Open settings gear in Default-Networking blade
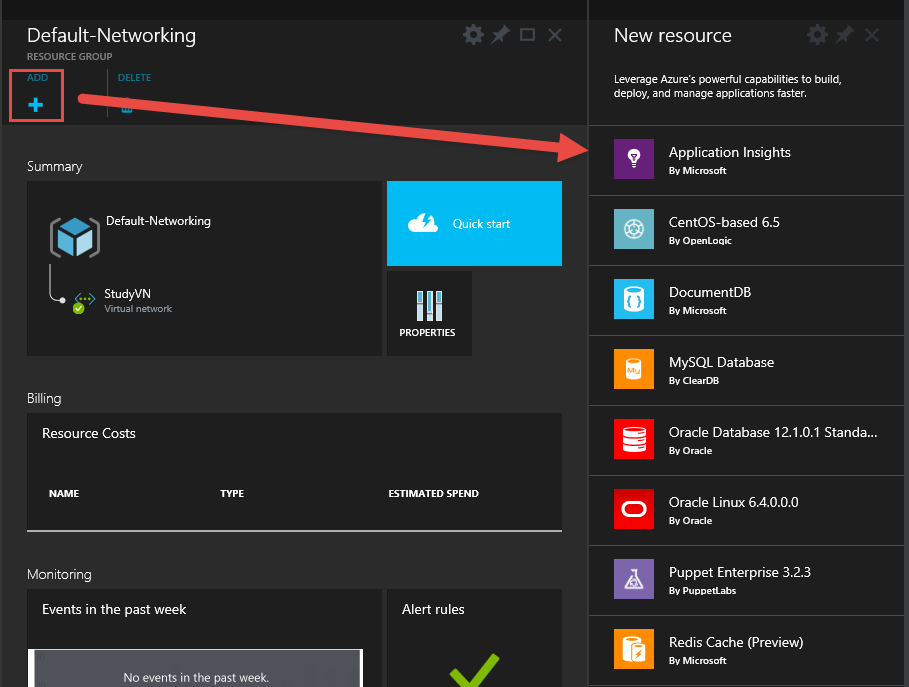909x687 pixels. tap(473, 35)
